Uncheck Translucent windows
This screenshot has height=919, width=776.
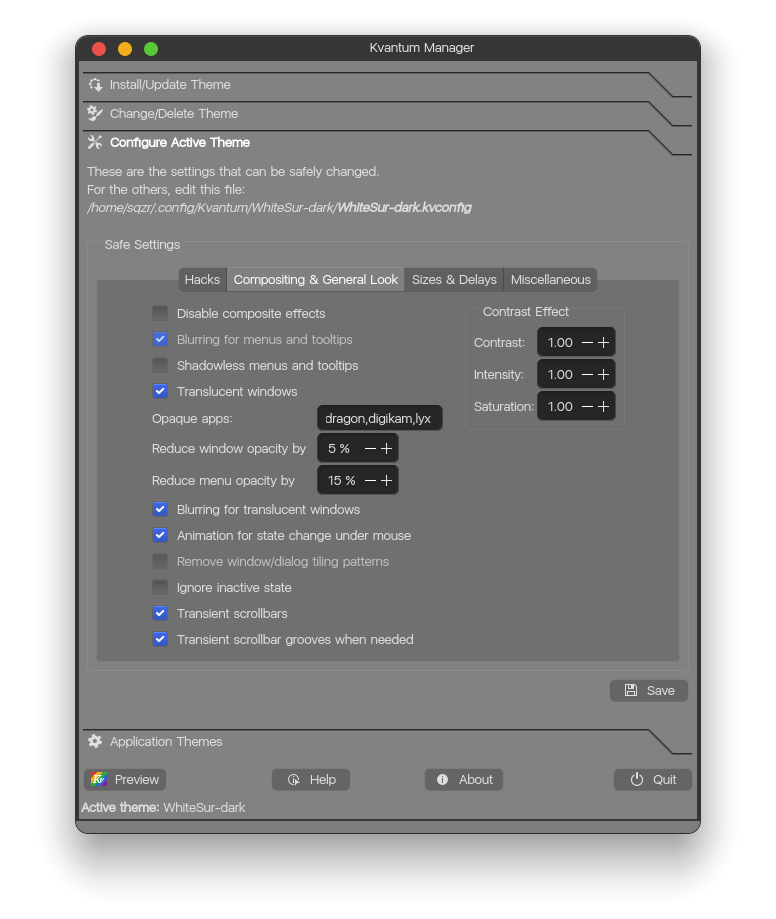point(160,391)
